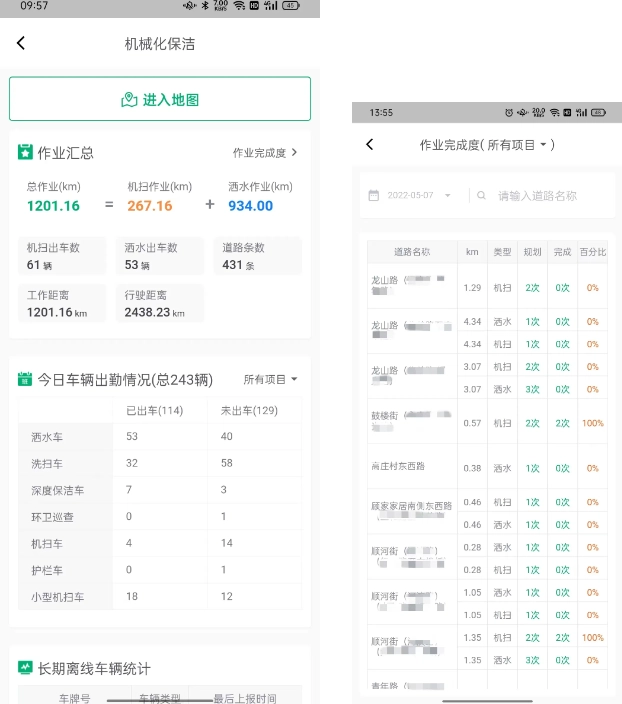Click the 百分比 column header

click(592, 252)
